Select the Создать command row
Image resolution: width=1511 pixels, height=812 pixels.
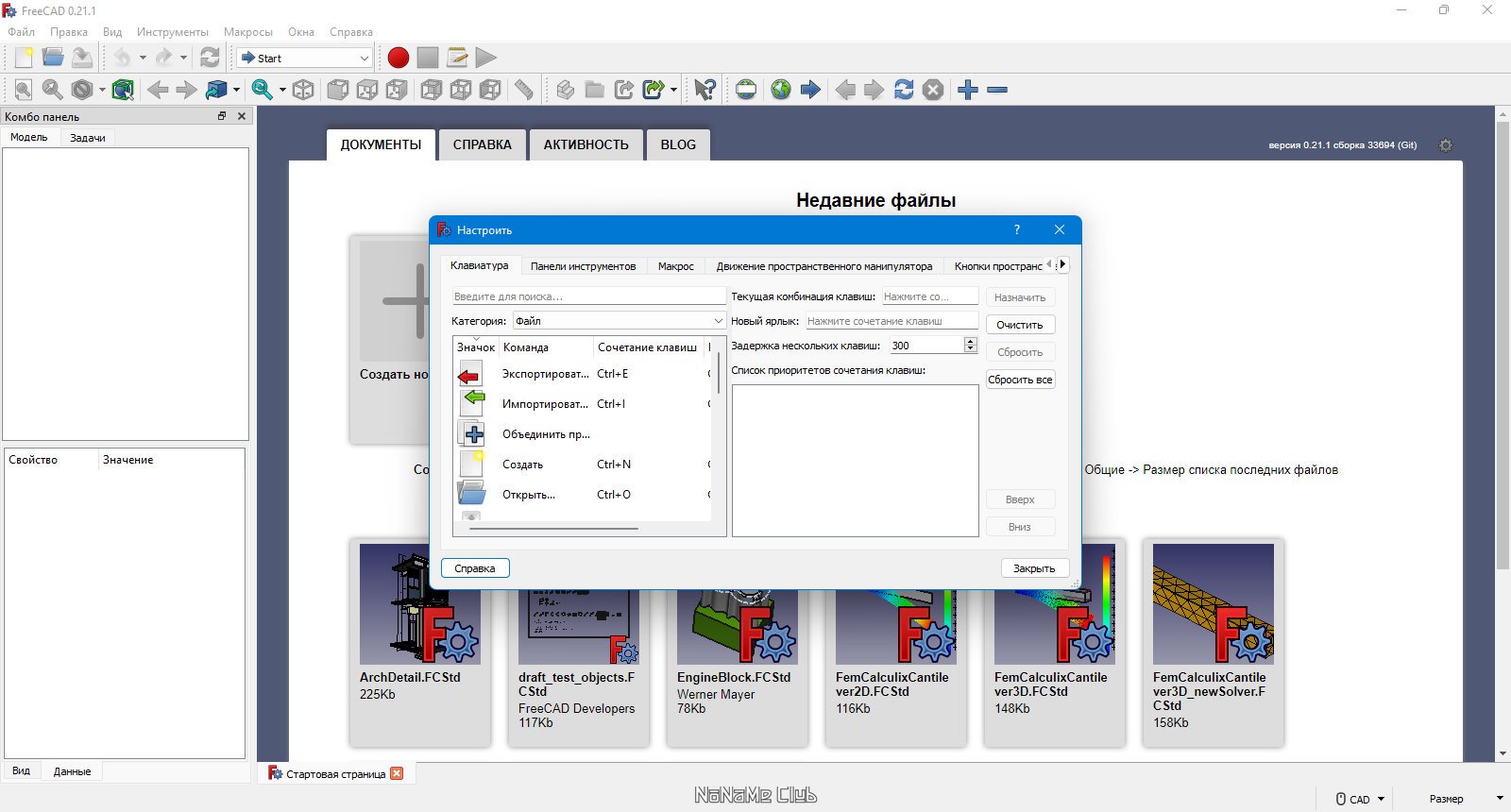(582, 465)
